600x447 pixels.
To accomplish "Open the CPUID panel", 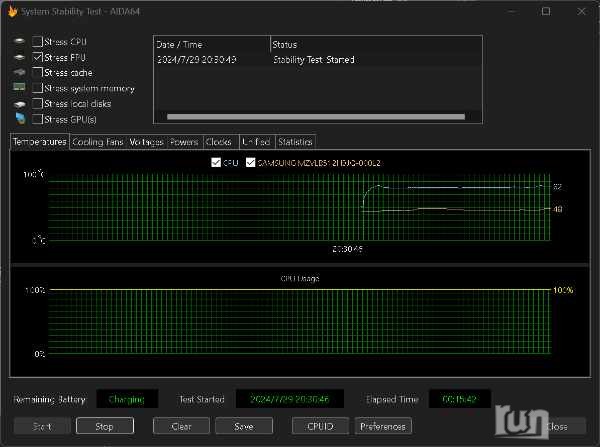I will (x=320, y=426).
